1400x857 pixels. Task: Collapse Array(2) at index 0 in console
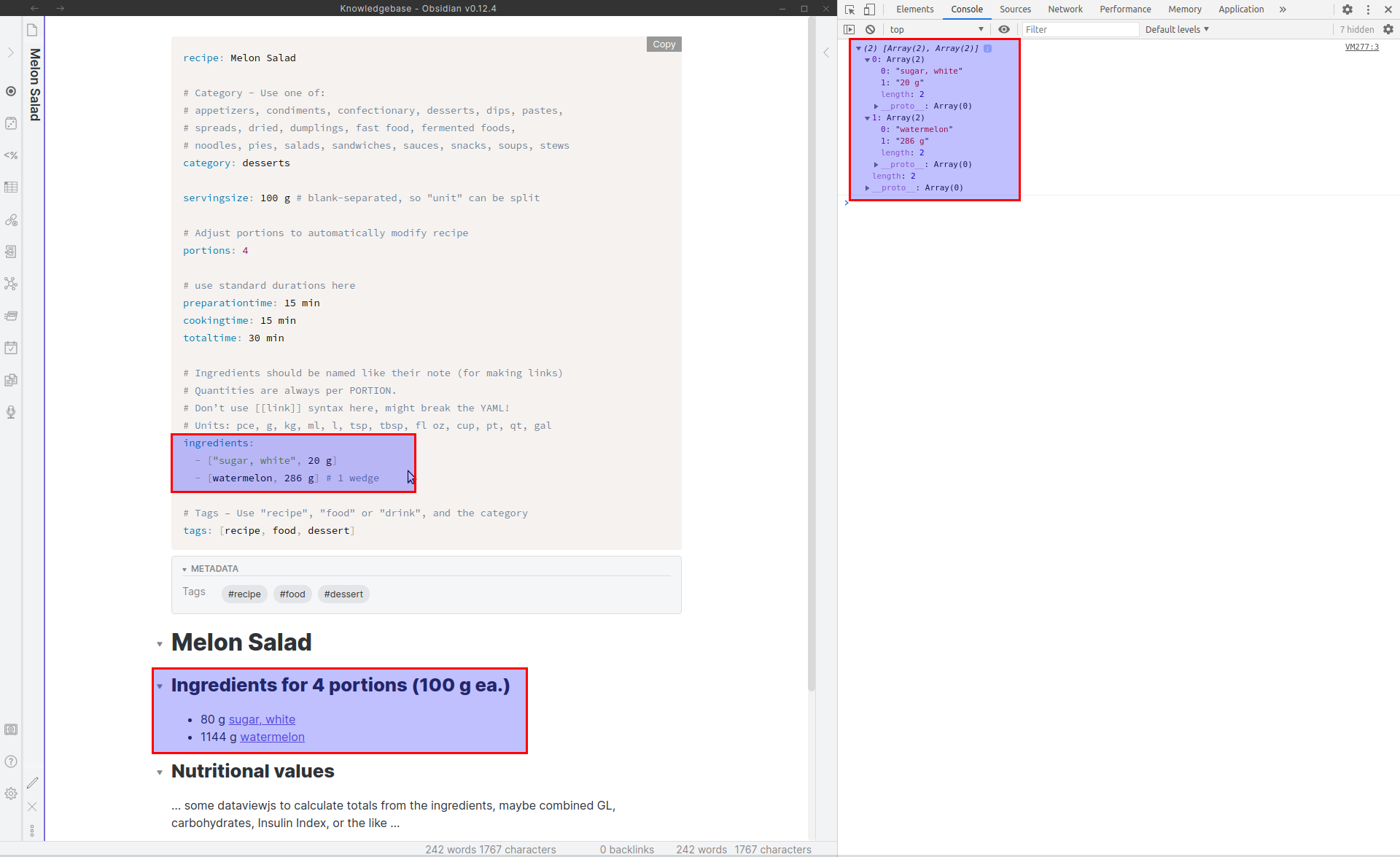point(867,59)
